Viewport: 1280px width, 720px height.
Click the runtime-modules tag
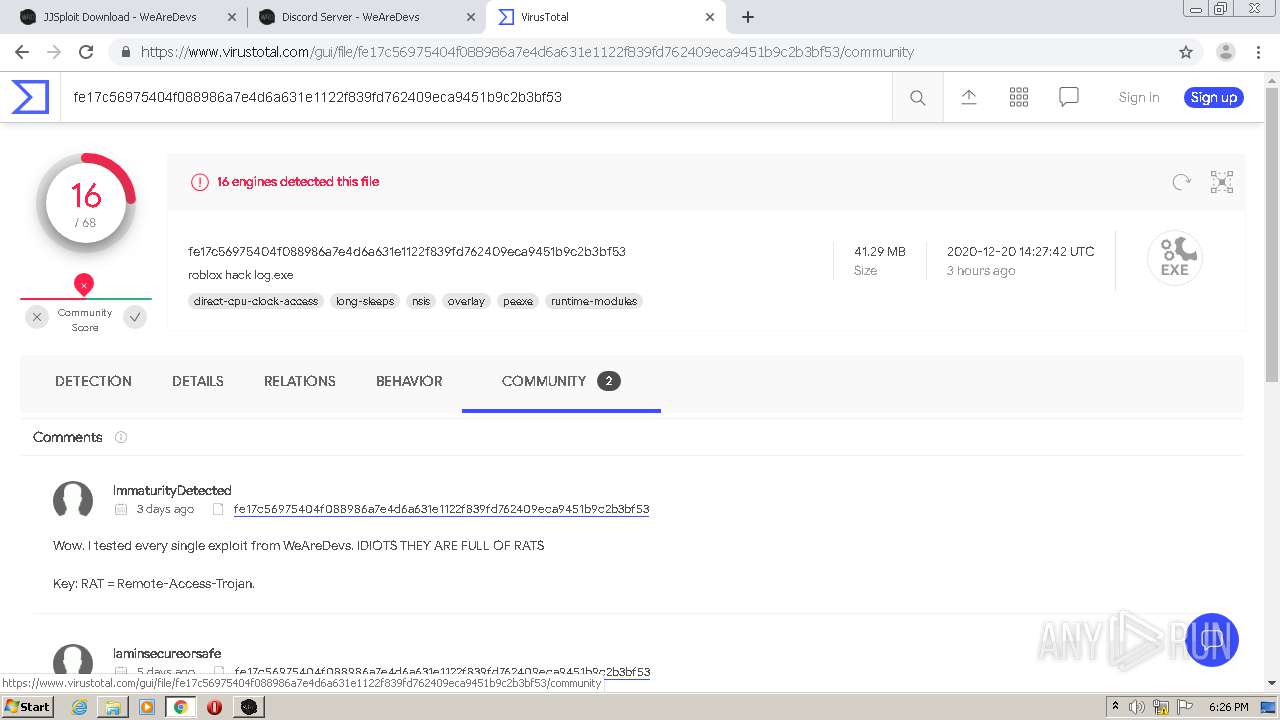pos(594,301)
